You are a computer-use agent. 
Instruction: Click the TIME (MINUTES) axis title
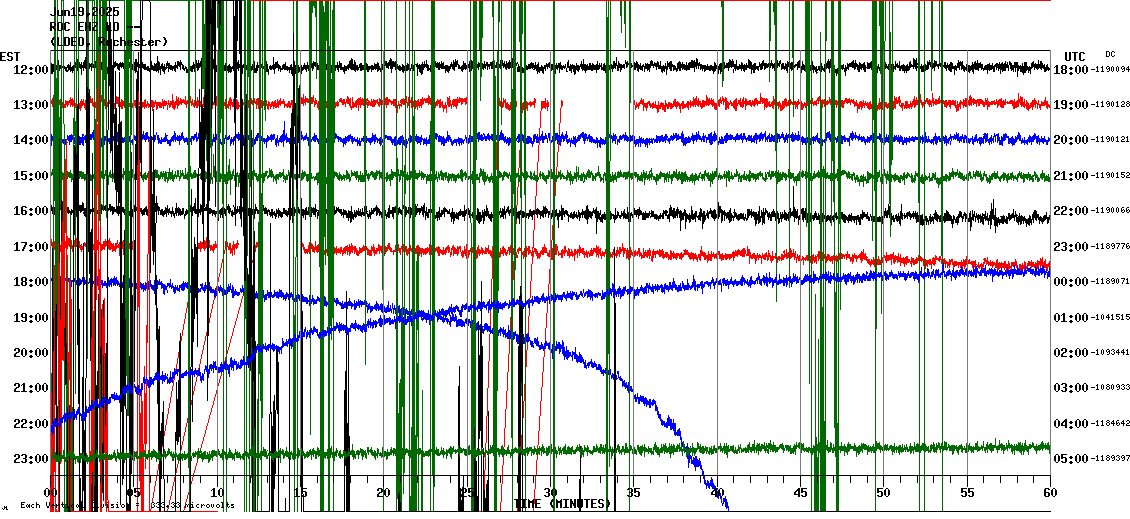[562, 503]
